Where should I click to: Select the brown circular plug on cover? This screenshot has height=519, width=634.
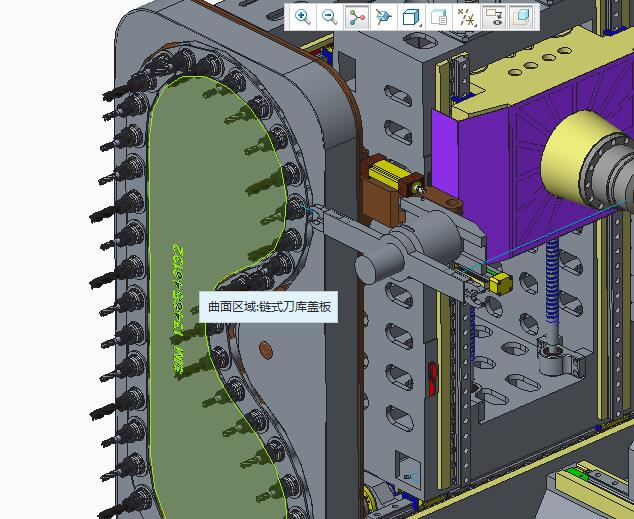tap(265, 350)
